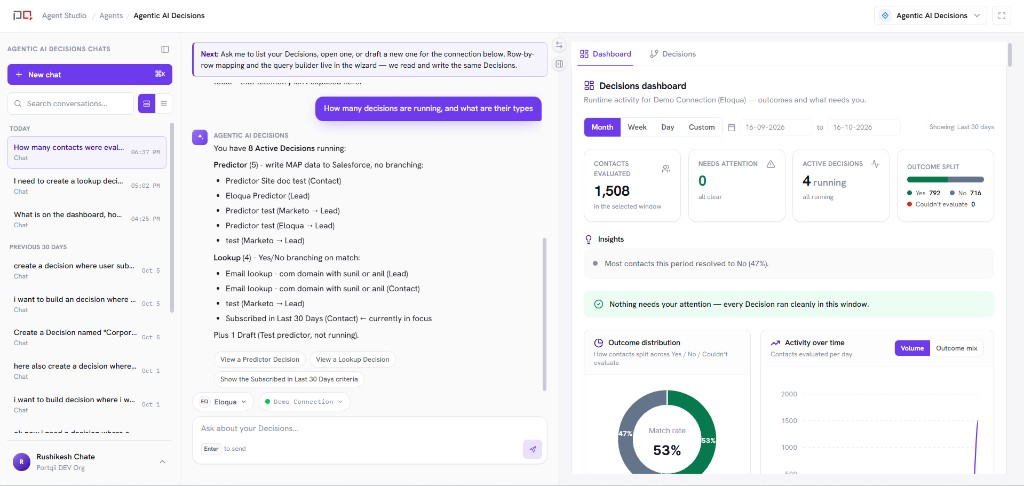Screen dimensions: 1024x486
Task: Click 'How many decisions are running' message bubble
Action: point(428,108)
